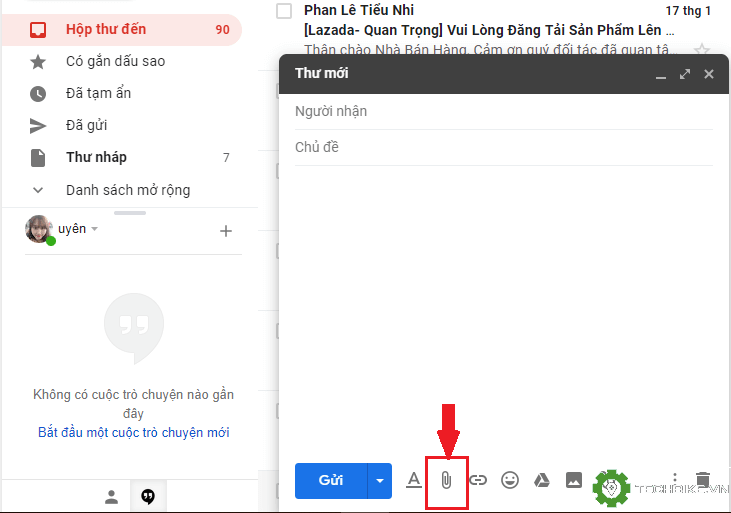Screen dimensions: 731x513
Task: Star the Phan Lê Tiểu Nhi email
Action: click(x=702, y=49)
